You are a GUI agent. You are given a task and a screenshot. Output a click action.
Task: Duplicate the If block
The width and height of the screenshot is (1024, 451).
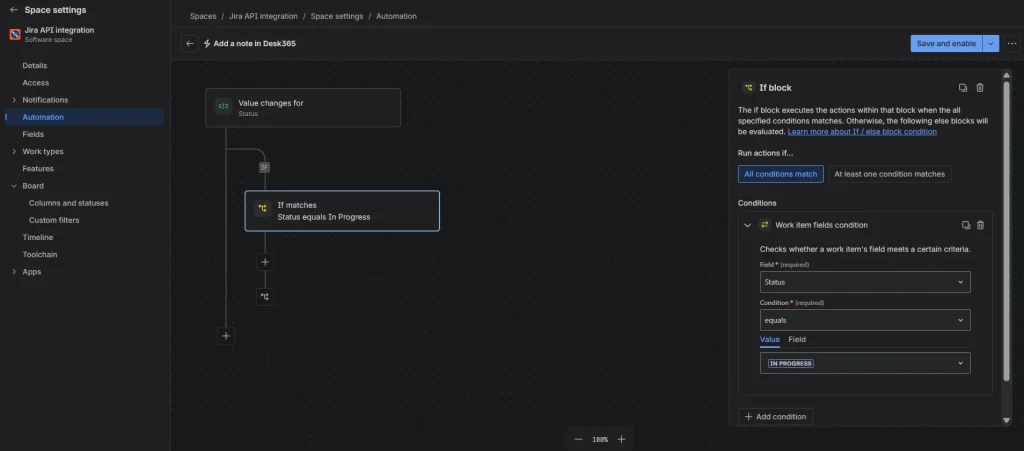[x=963, y=87]
